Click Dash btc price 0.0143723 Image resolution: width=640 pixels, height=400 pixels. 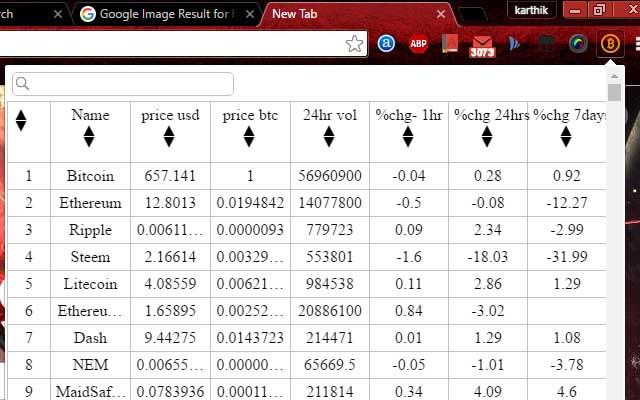[250, 338]
